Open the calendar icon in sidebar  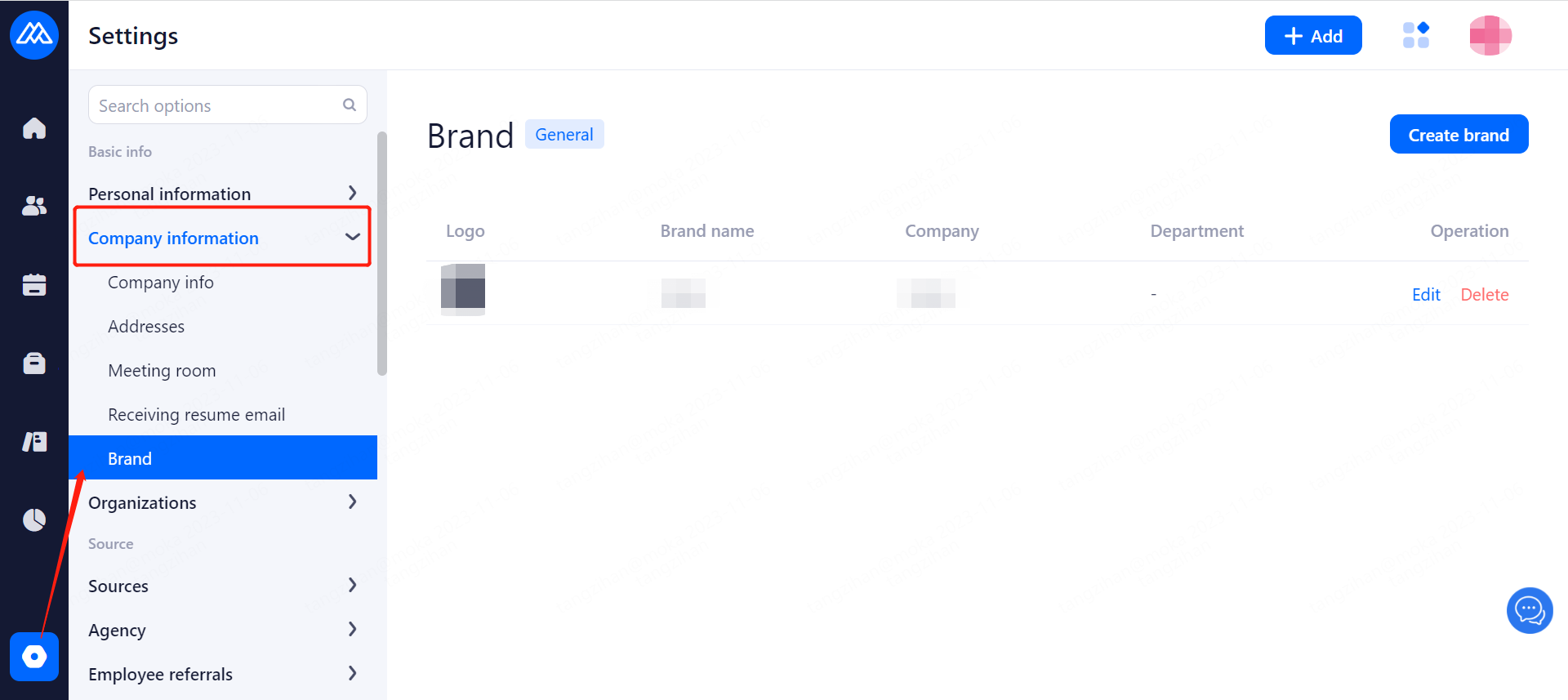[34, 285]
